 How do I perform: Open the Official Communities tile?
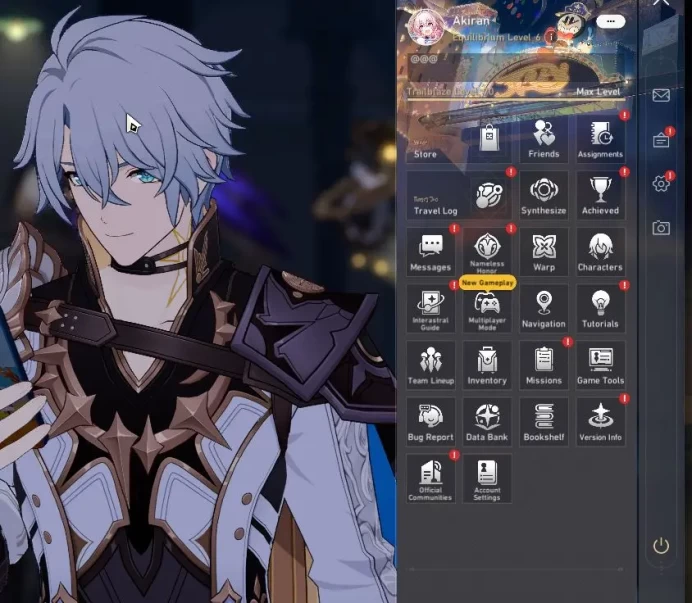[431, 479]
